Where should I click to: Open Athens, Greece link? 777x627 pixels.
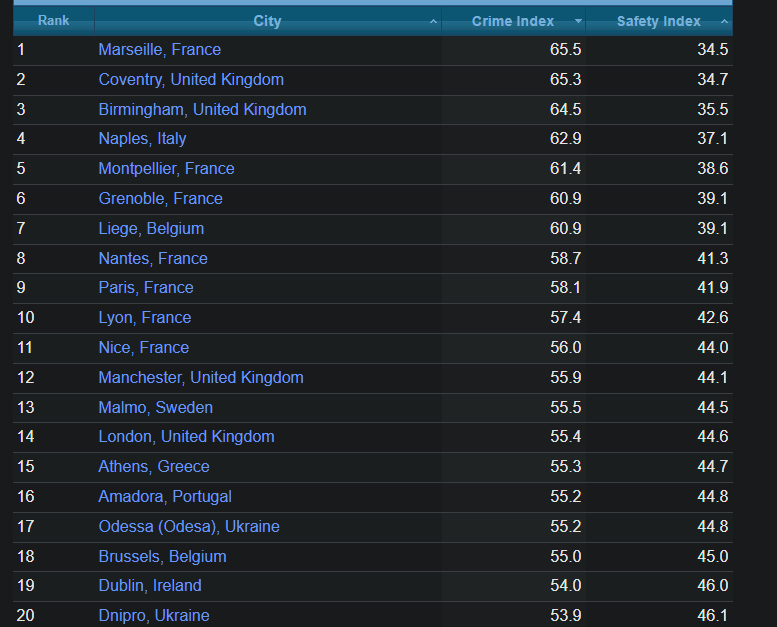(154, 466)
